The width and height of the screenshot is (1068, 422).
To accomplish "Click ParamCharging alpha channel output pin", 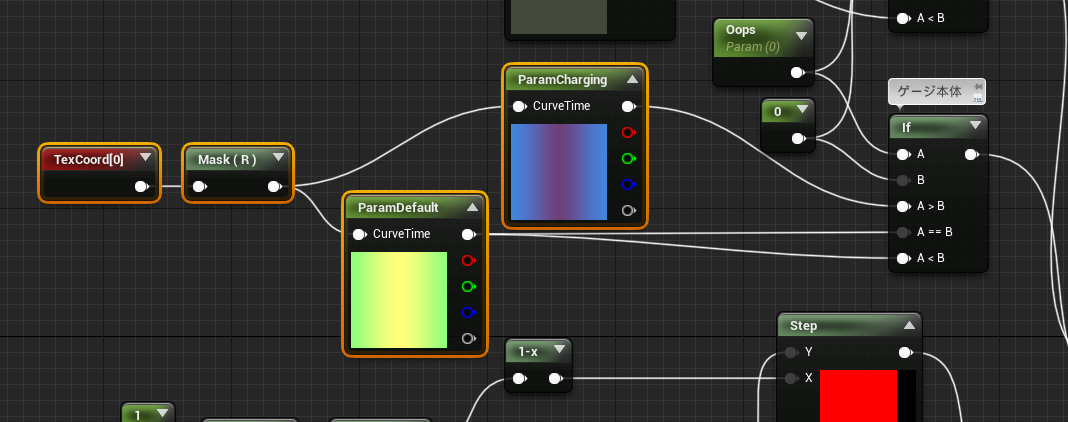I will point(629,210).
